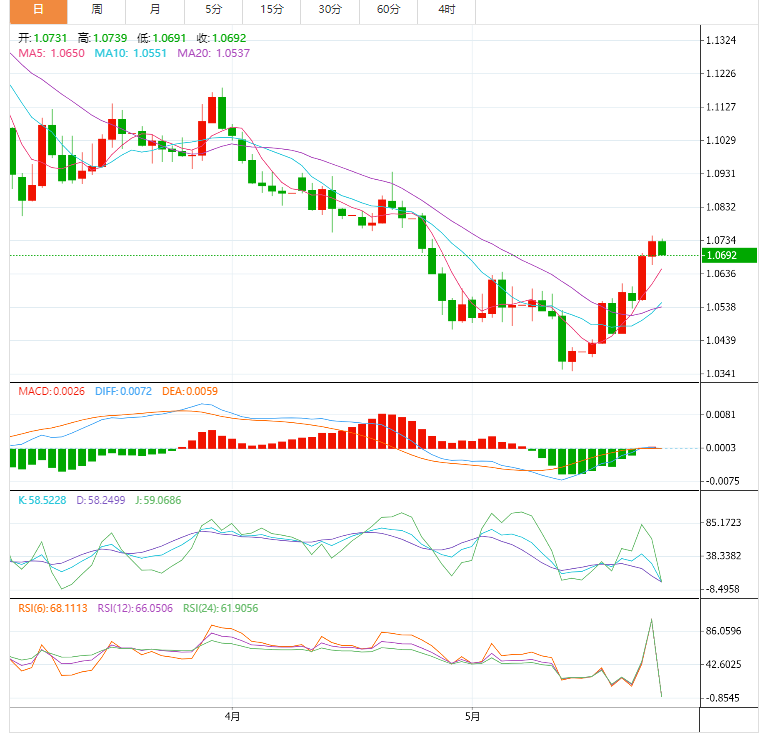This screenshot has height=738, width=764.
Task: Click the 86.0596 RSI axis label
Action: point(724,631)
